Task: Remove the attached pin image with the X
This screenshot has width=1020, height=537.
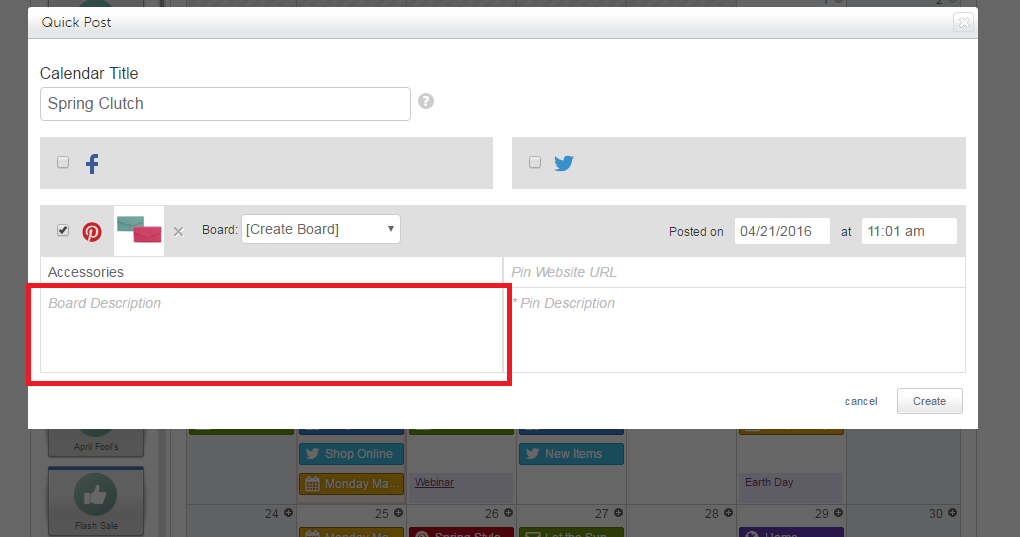Action: tap(178, 232)
